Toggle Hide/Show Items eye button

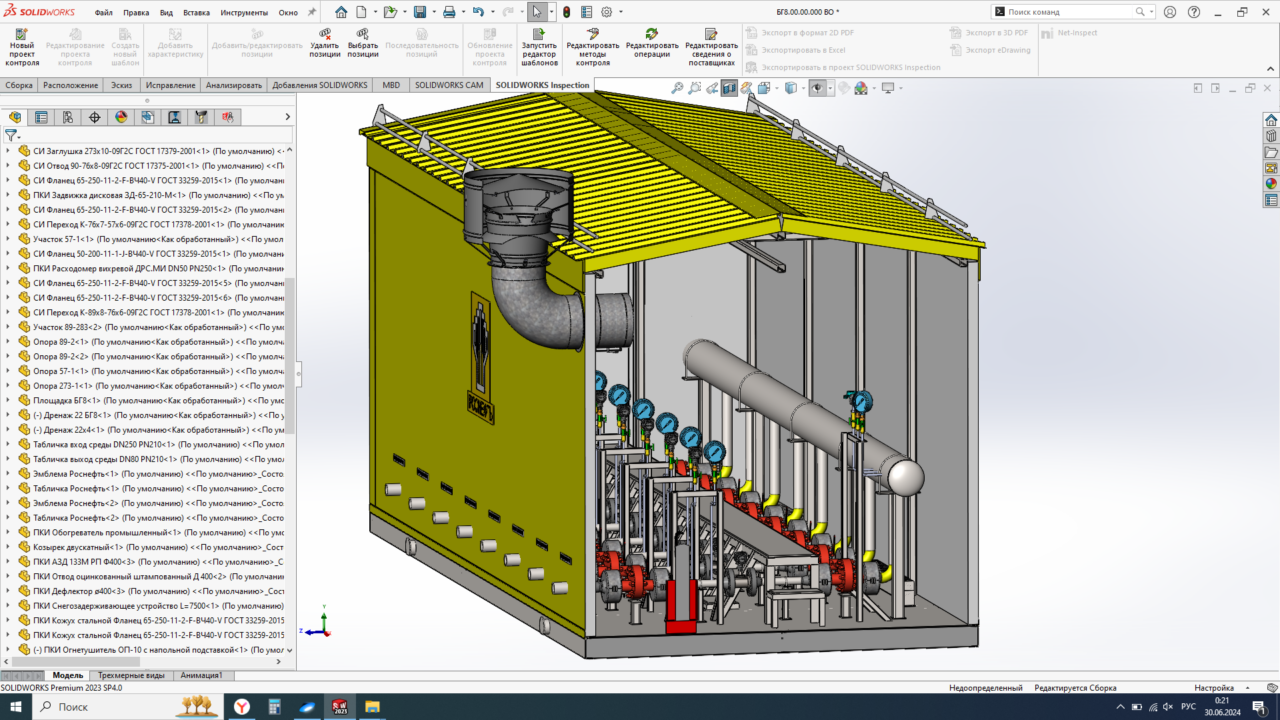point(817,88)
